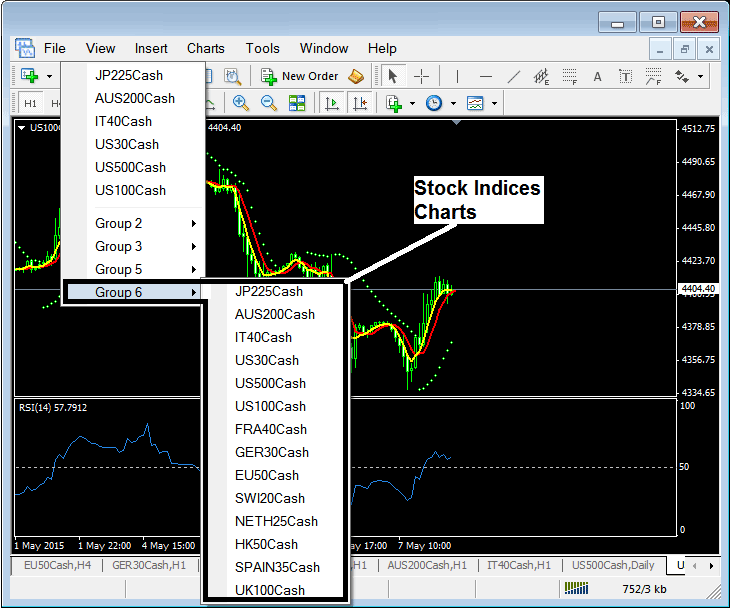
Task: Expand the Group 3 submenu
Action: [x=134, y=246]
